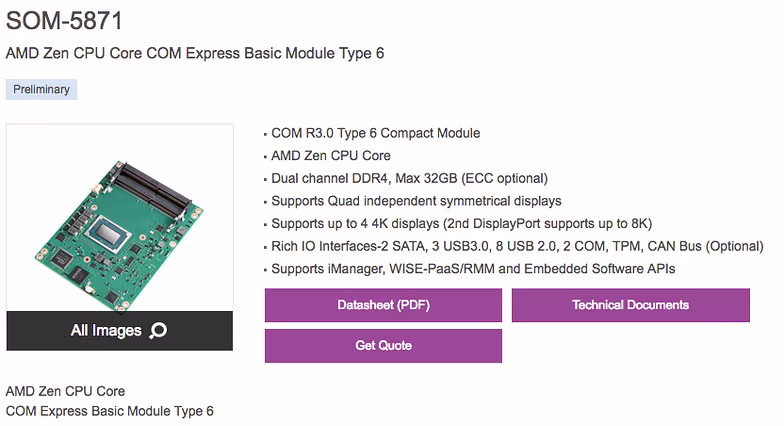784x426 pixels.
Task: Open the Technical Documents button
Action: click(x=630, y=305)
